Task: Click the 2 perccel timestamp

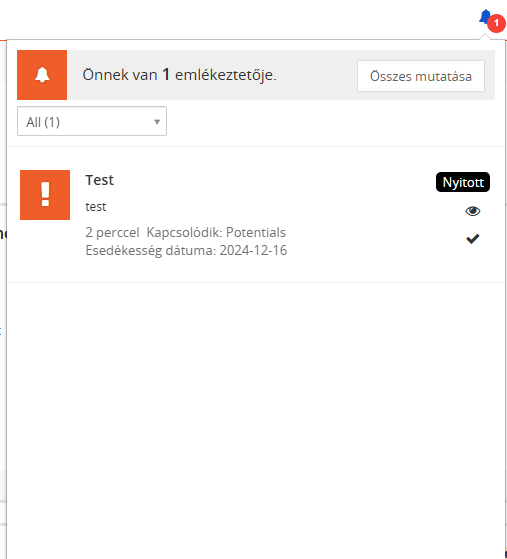Action: tap(112, 233)
